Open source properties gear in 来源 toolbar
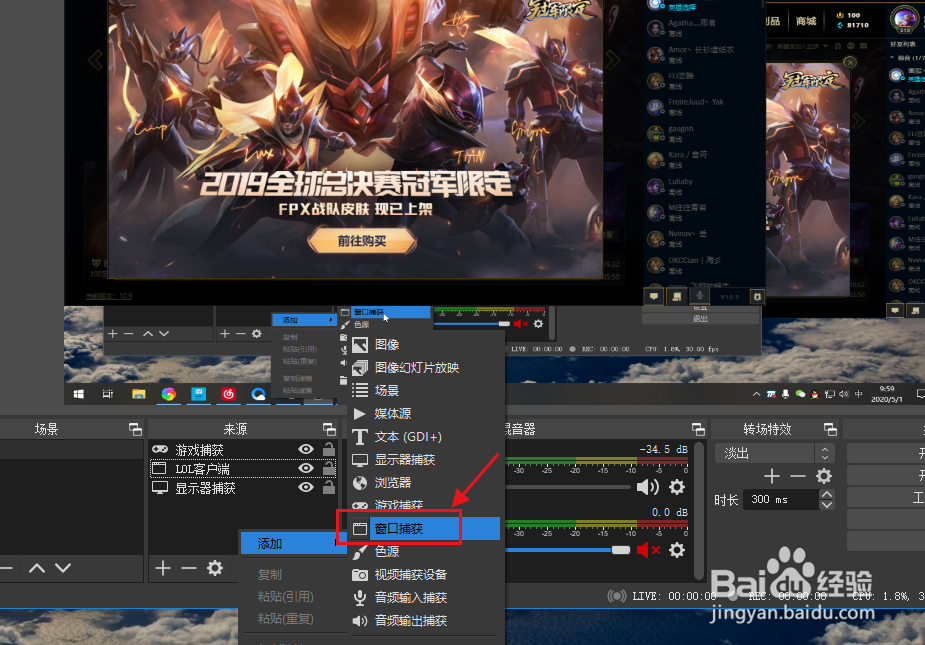This screenshot has height=645, width=925. [215, 568]
